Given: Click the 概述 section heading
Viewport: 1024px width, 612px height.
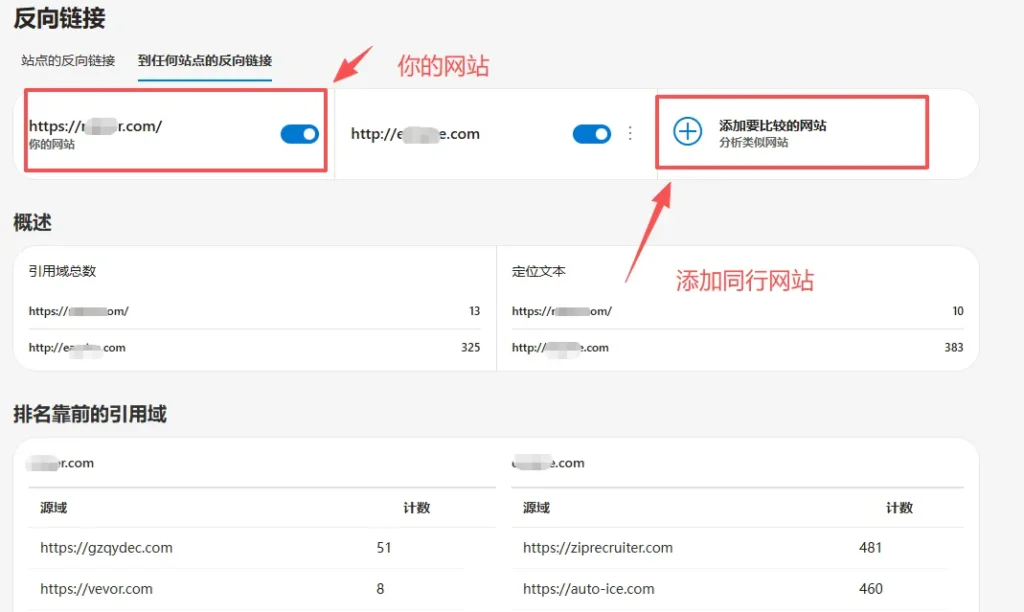Looking at the screenshot, I should (x=33, y=223).
